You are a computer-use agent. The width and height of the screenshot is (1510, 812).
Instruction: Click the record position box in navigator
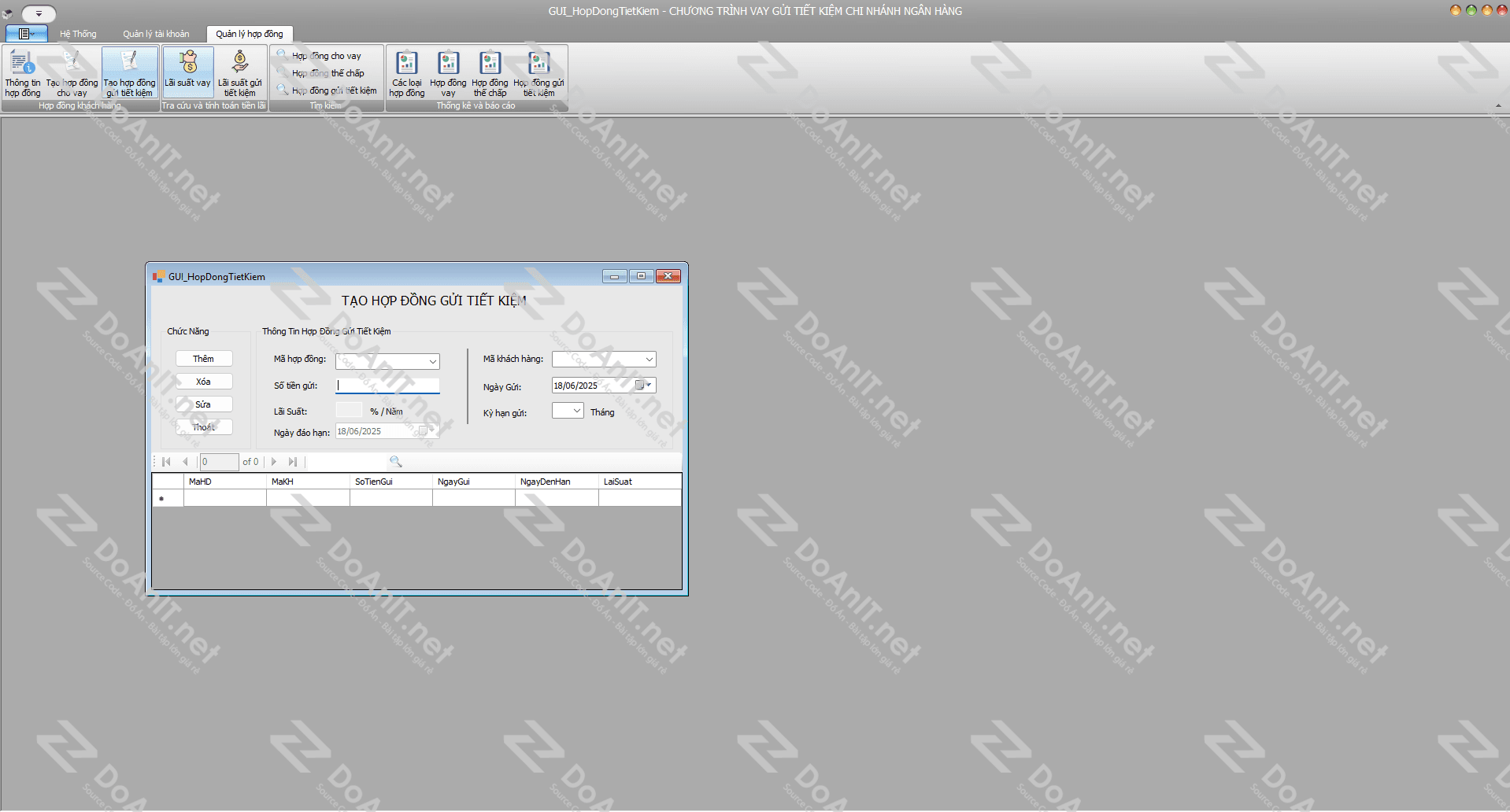[x=219, y=462]
